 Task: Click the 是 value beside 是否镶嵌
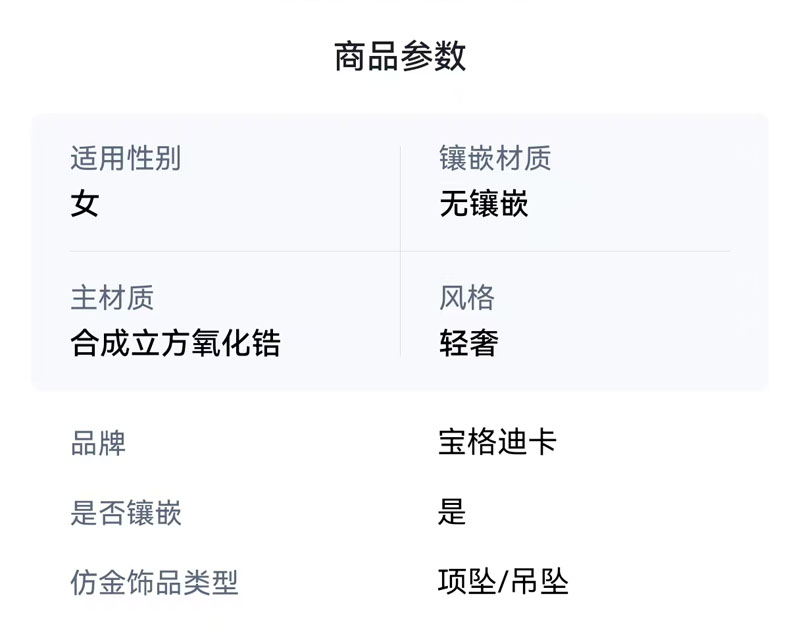pos(452,513)
